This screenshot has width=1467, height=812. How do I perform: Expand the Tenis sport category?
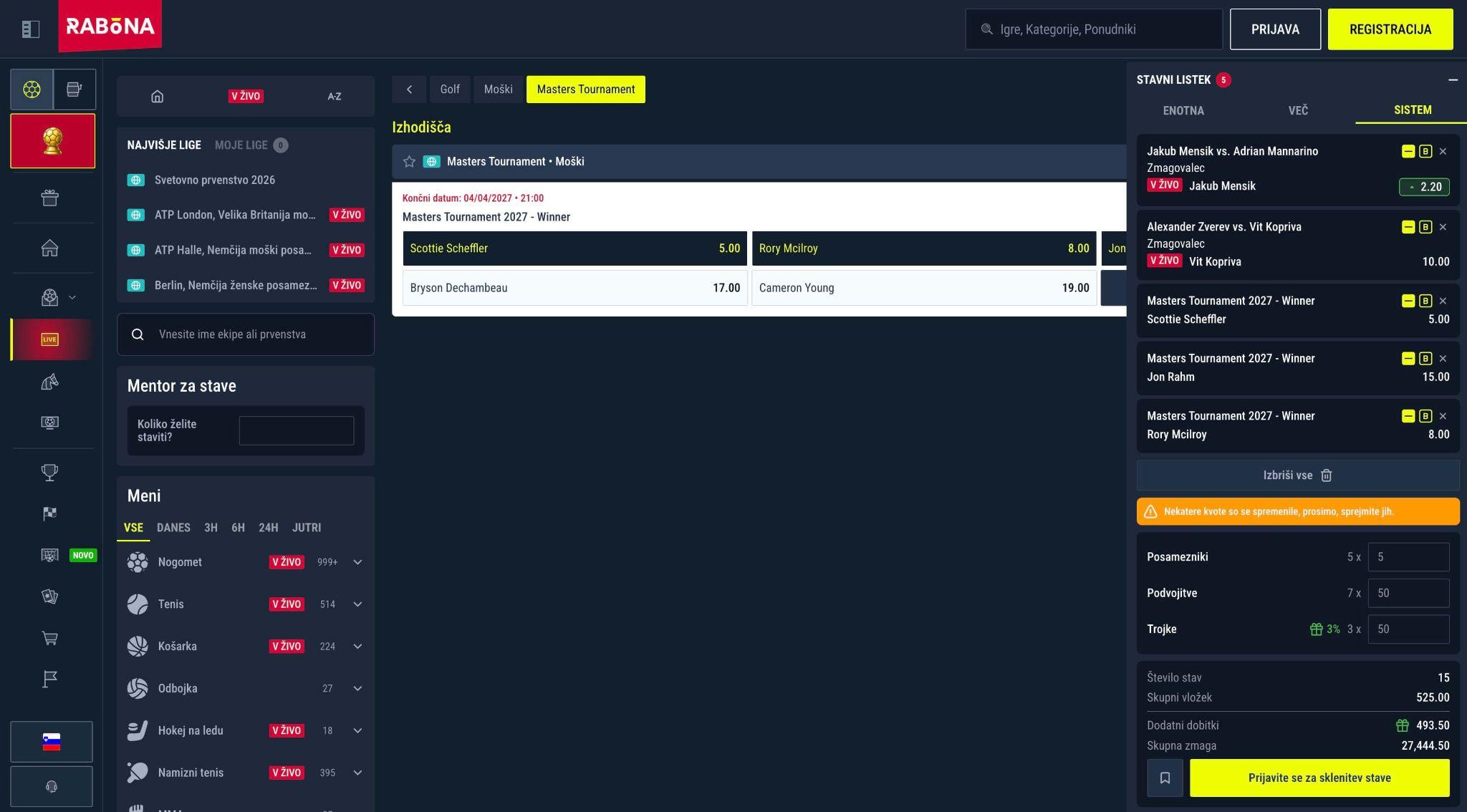click(357, 604)
